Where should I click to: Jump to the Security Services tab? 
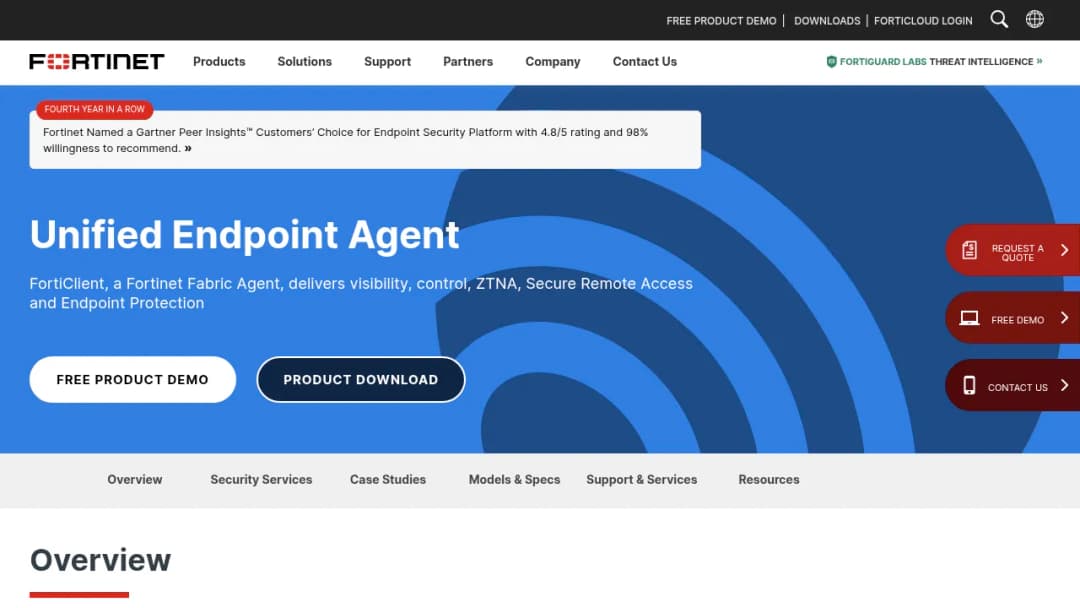pos(261,479)
